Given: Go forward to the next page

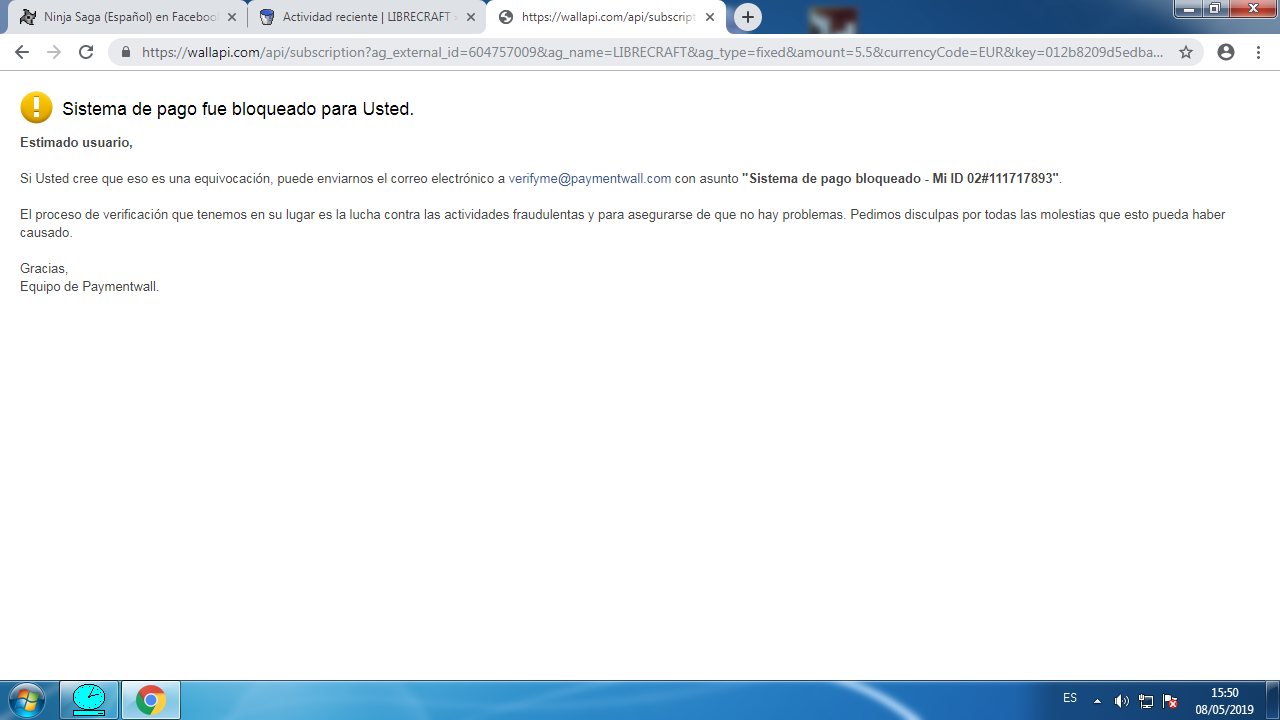Looking at the screenshot, I should tap(54, 52).
